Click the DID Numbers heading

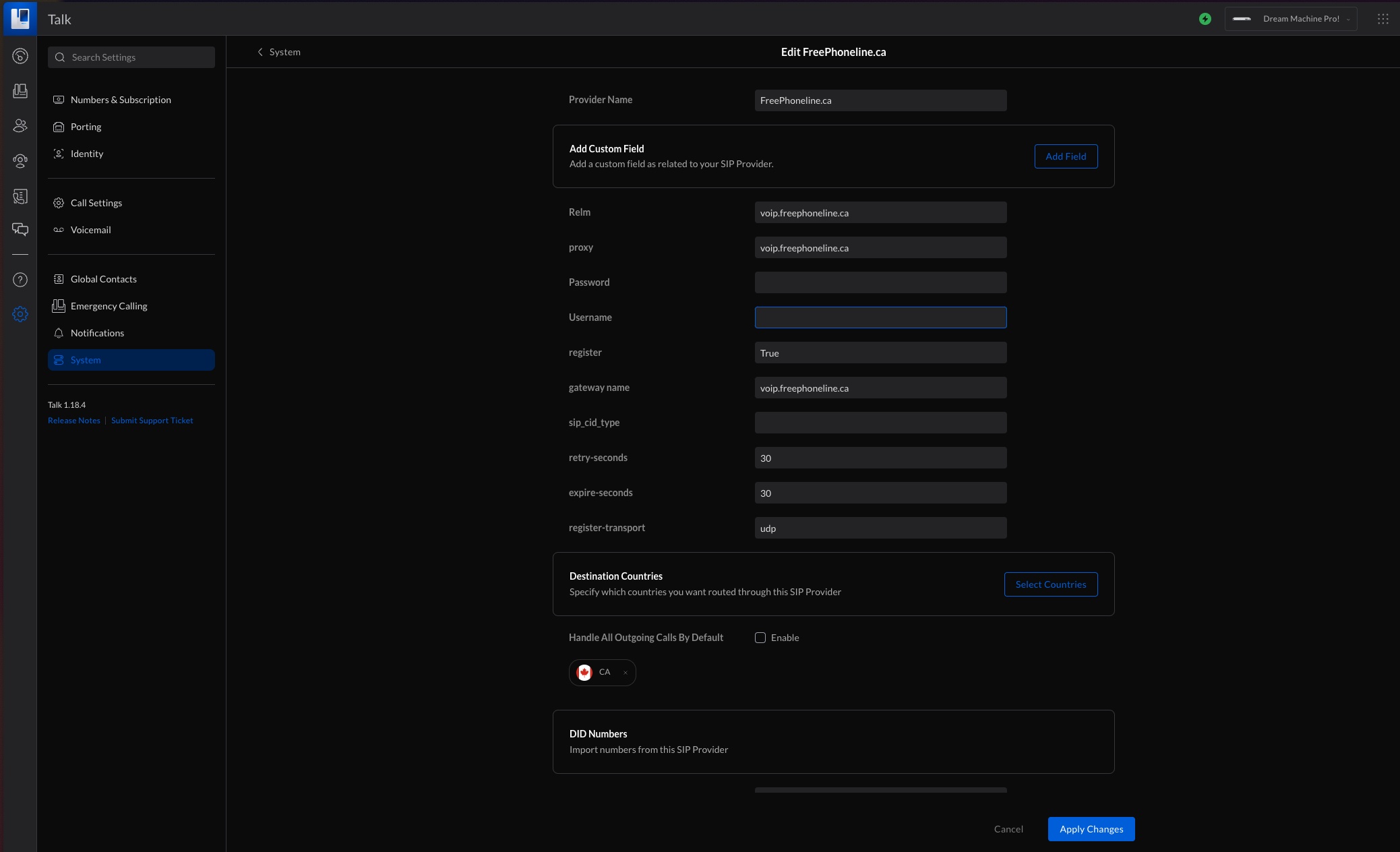[599, 734]
